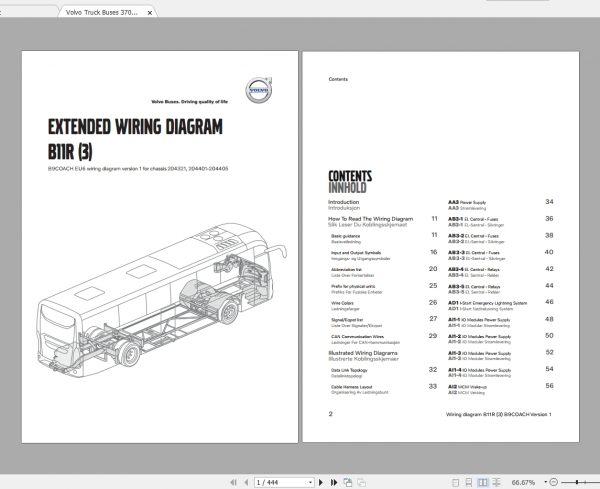Click the next view icon

coord(361,482)
